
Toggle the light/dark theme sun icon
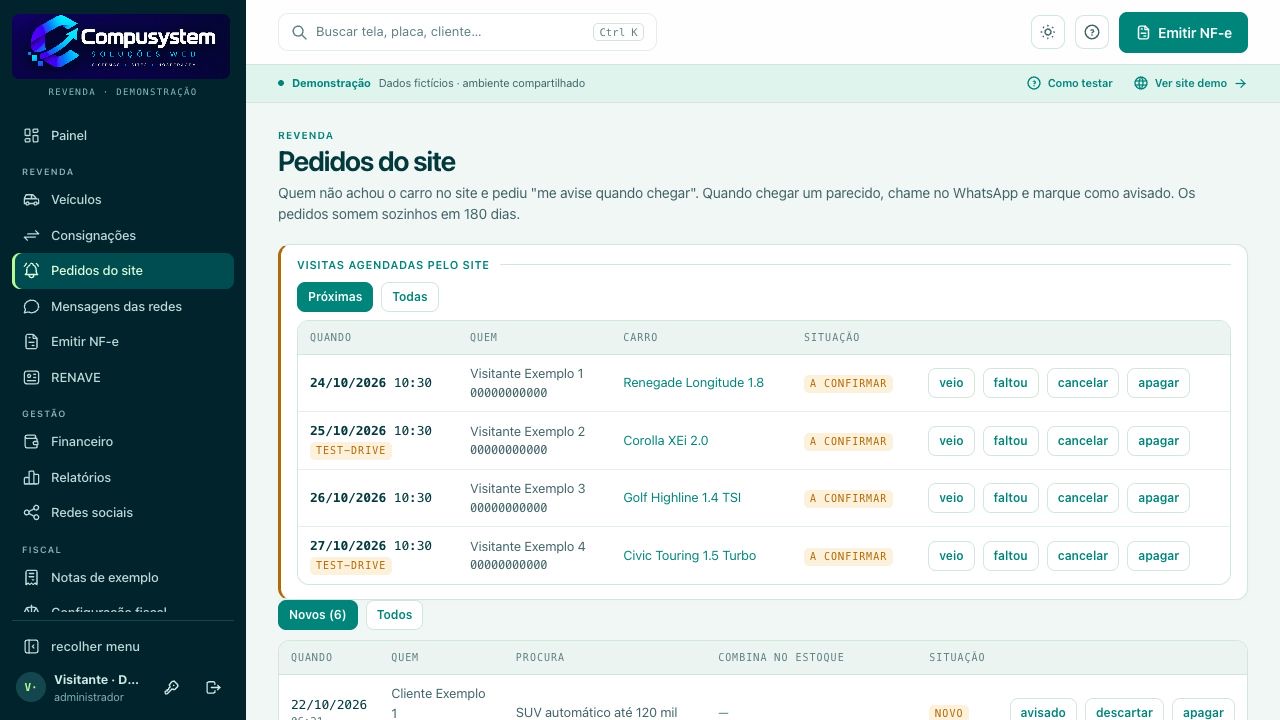(1047, 32)
